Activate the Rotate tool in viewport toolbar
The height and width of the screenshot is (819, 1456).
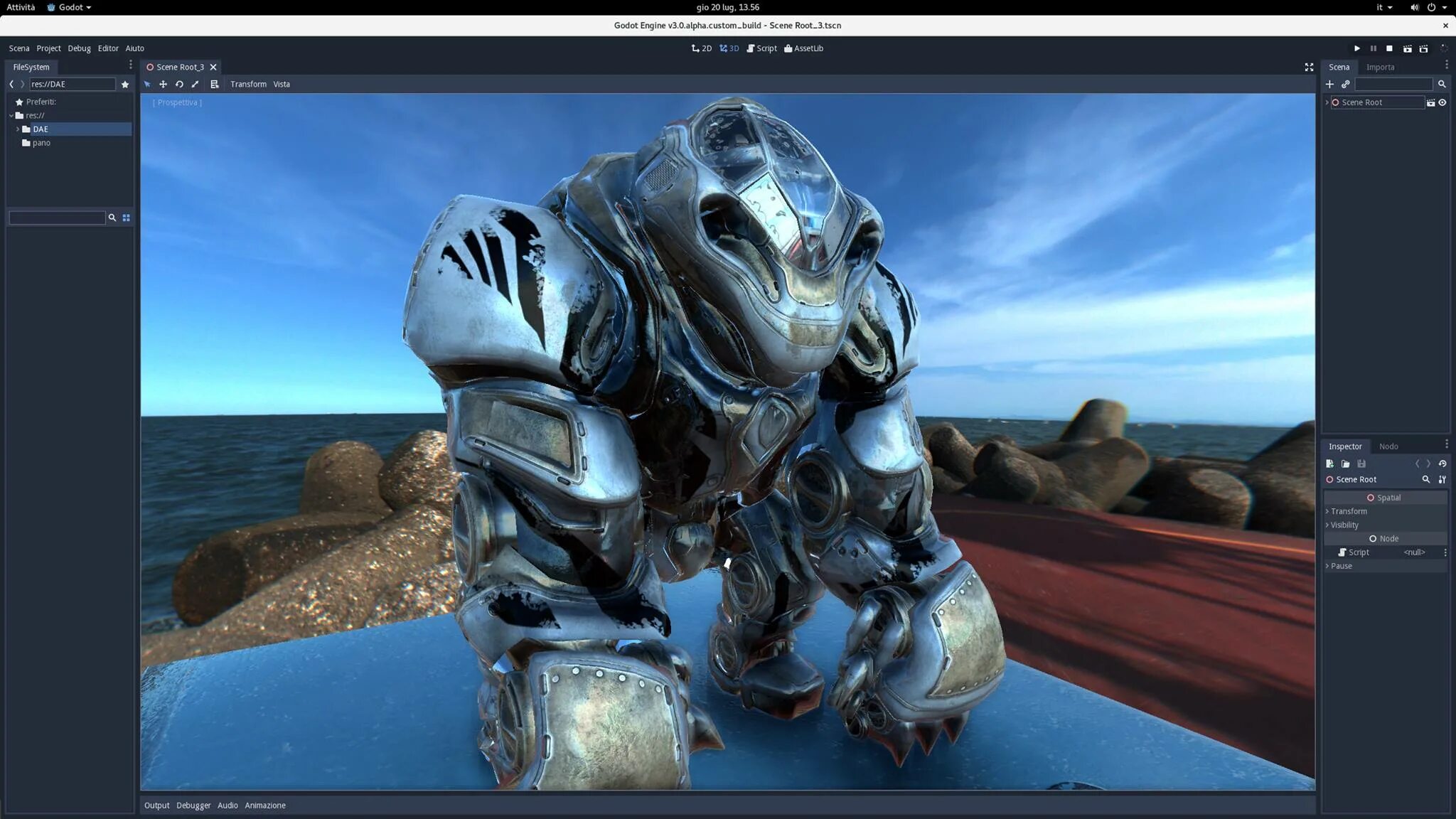tap(179, 84)
